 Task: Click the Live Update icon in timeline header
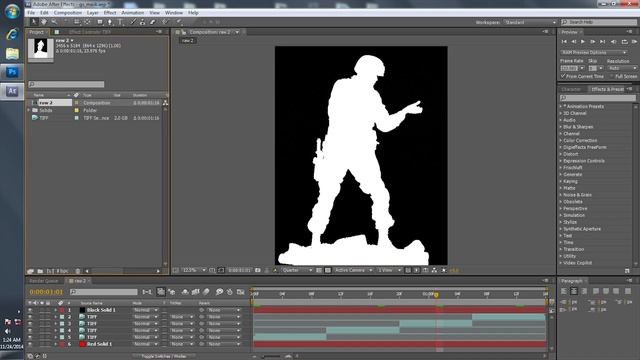(161, 292)
